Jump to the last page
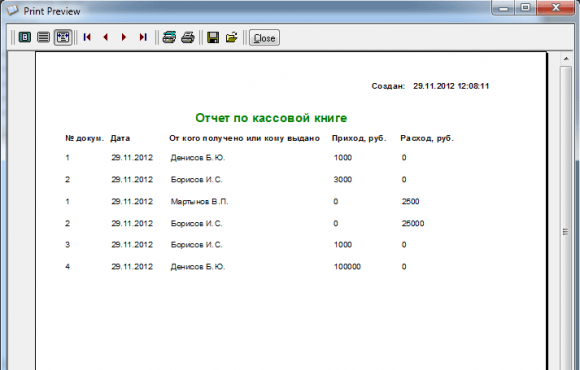The image size is (580, 370). (x=143, y=37)
